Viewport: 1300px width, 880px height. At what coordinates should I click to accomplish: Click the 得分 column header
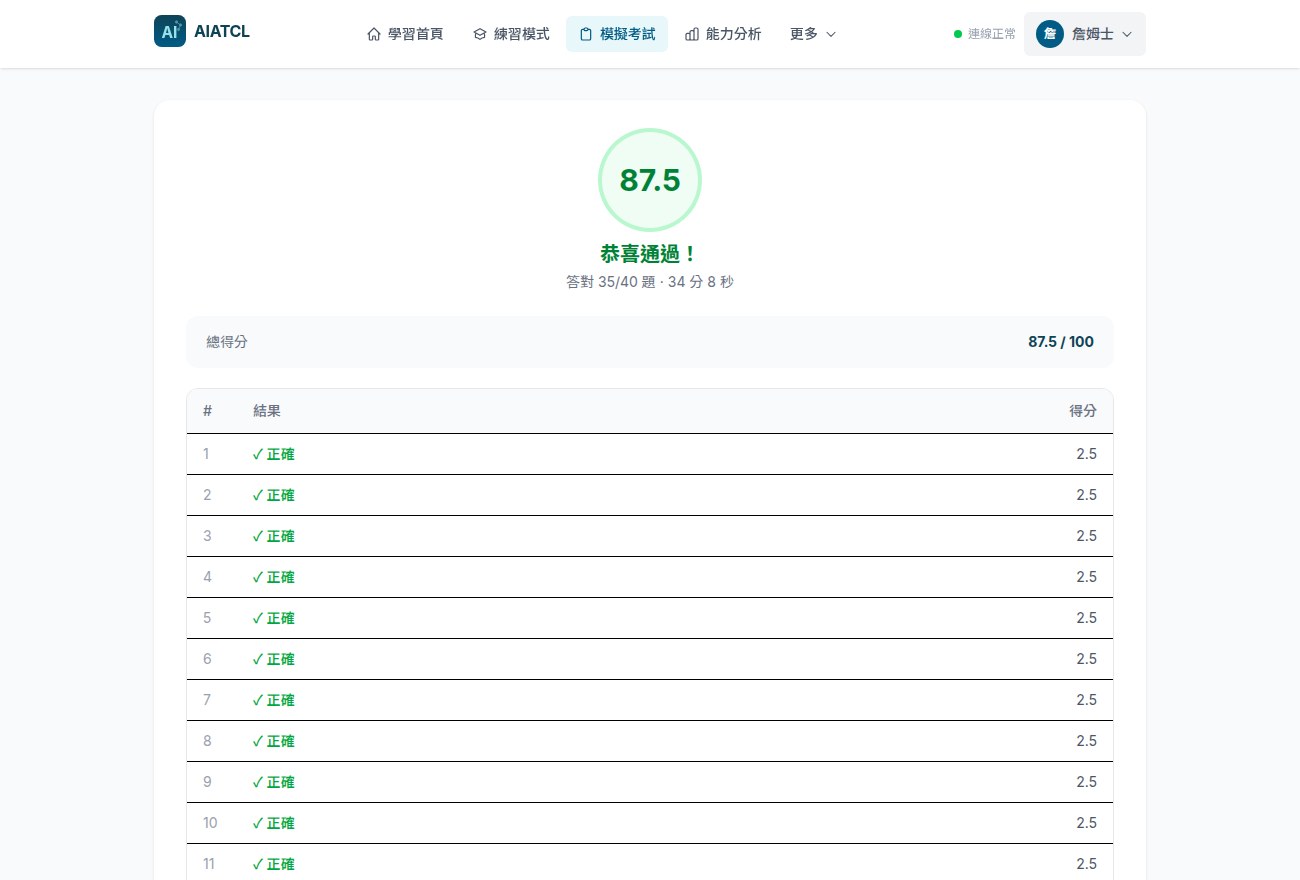pyautogui.click(x=1083, y=411)
